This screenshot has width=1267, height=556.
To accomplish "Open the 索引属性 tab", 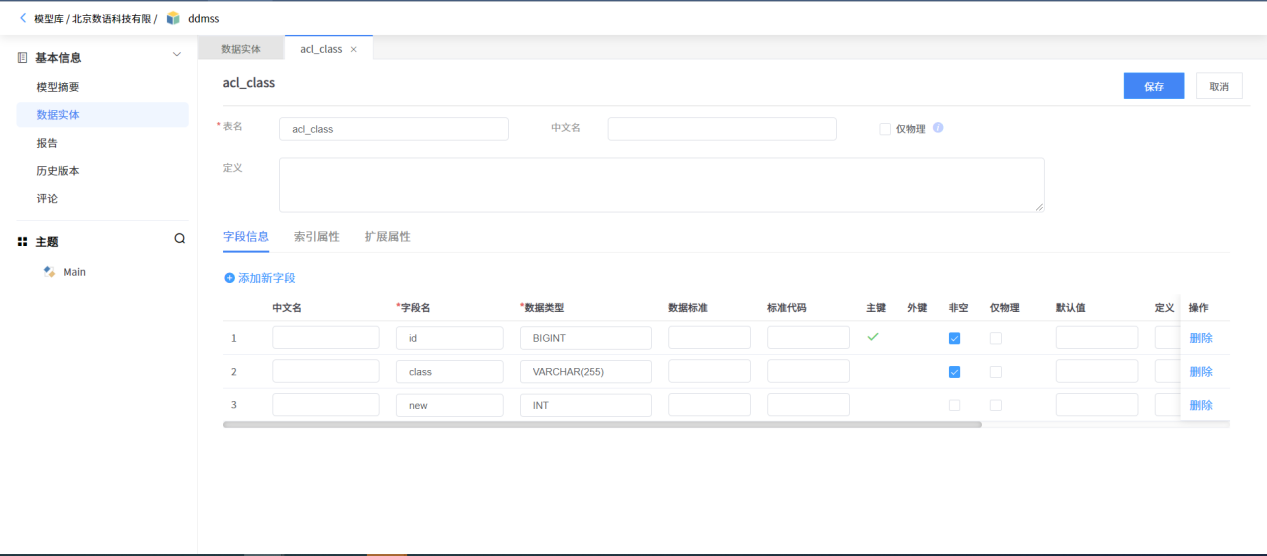I will click(317, 237).
